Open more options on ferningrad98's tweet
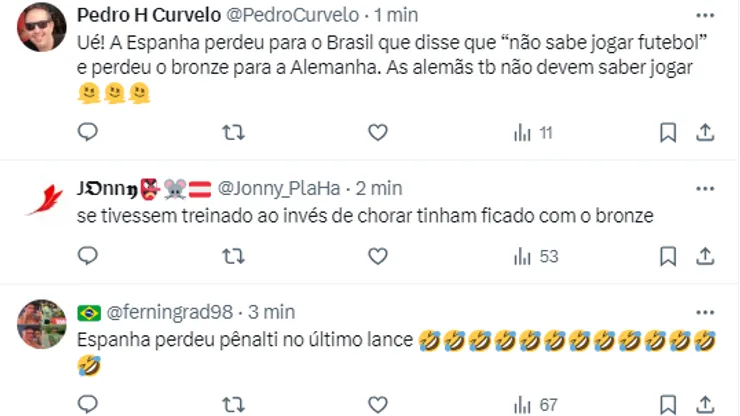The image size is (740, 416). tap(706, 313)
